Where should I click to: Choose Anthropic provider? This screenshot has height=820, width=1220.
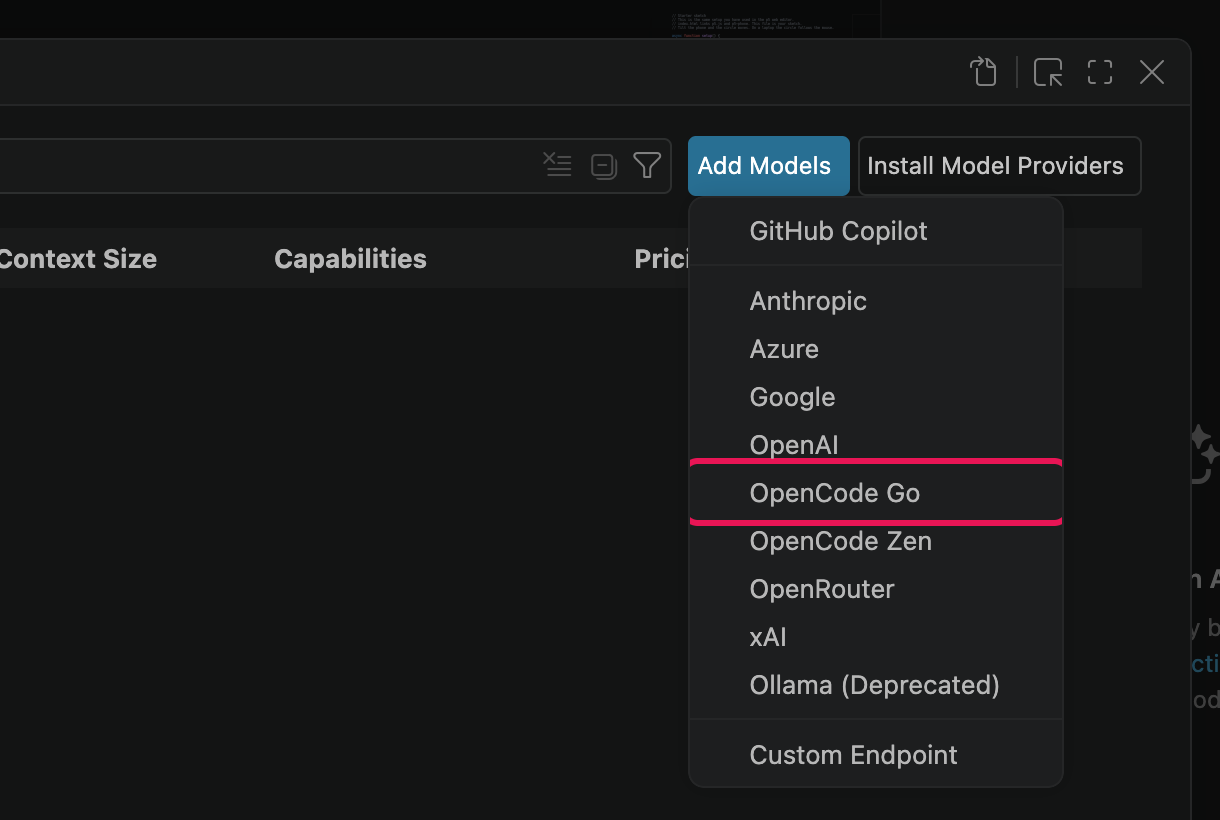875,301
